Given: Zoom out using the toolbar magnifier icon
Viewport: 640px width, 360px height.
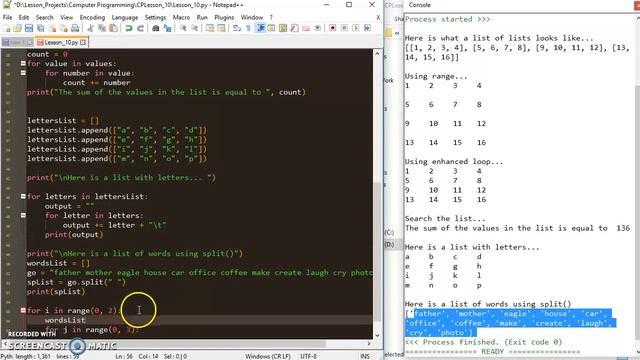Looking at the screenshot, I should (x=194, y=28).
